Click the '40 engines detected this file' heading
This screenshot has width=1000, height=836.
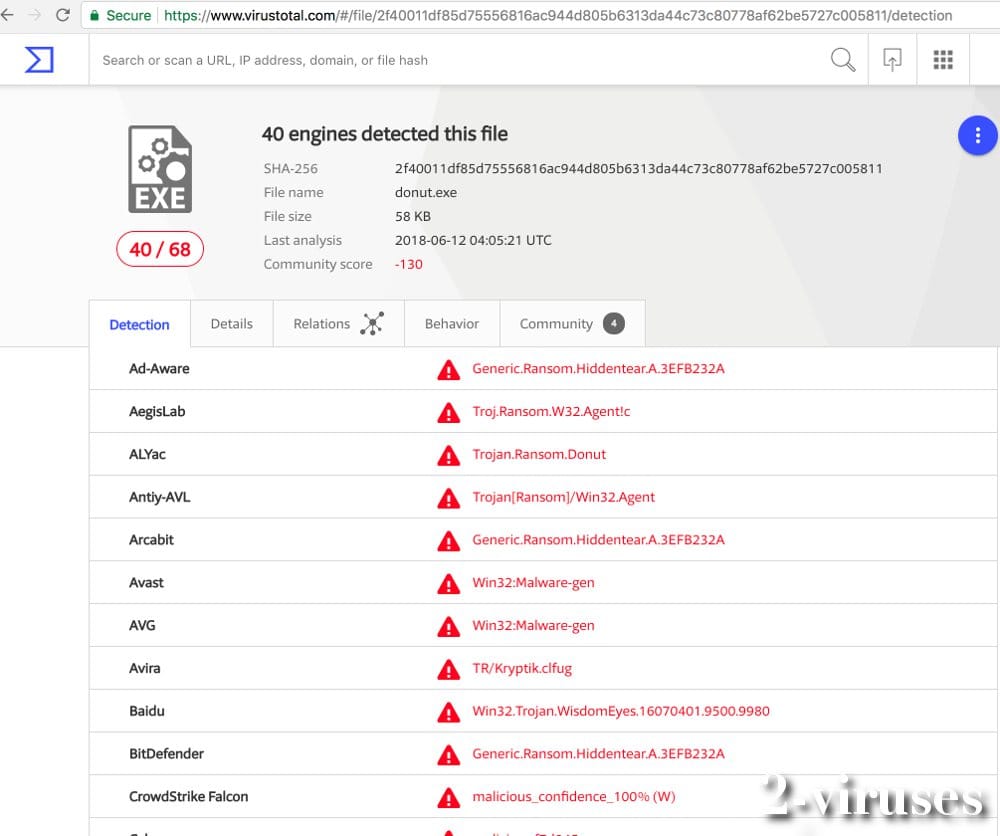(385, 134)
